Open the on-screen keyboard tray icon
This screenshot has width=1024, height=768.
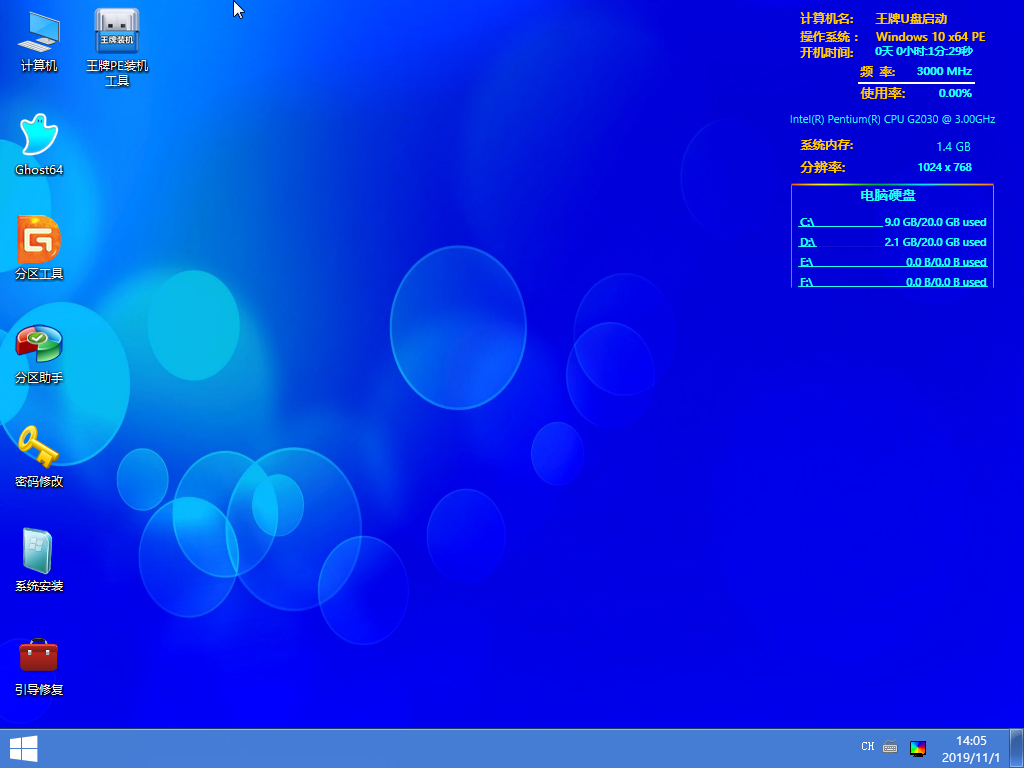point(889,746)
